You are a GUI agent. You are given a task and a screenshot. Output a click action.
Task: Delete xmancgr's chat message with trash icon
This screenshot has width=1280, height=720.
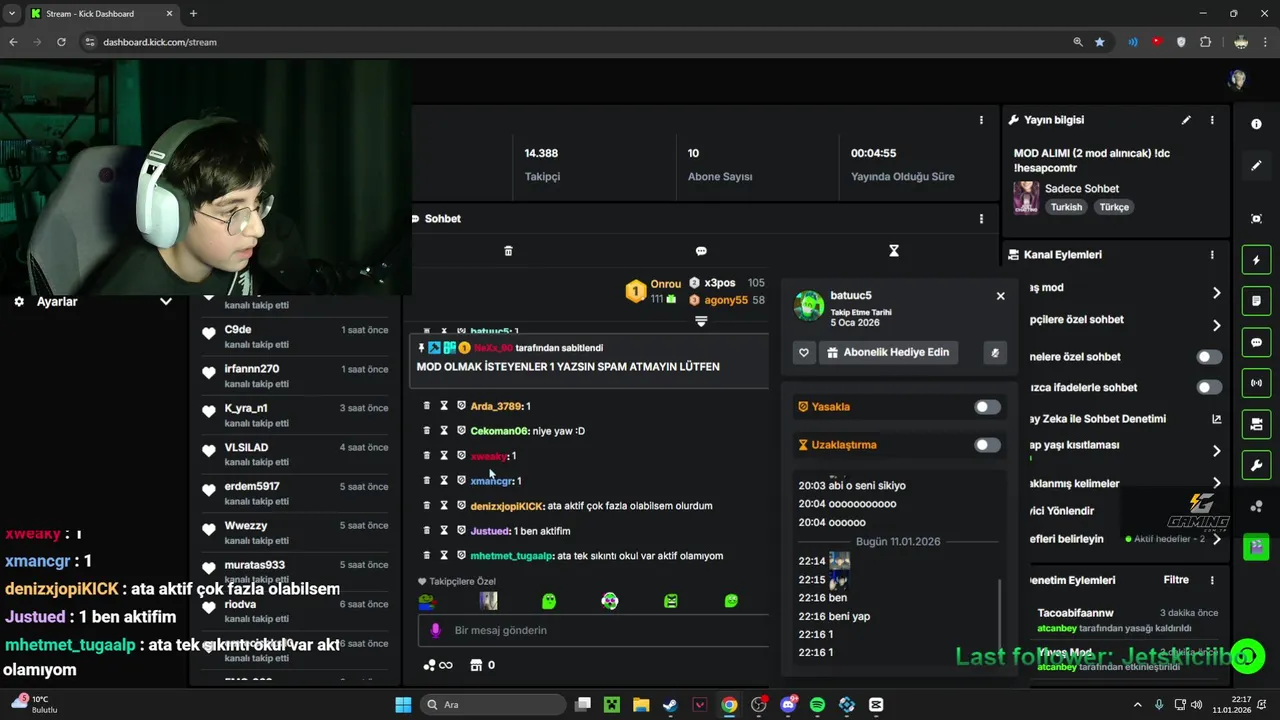tap(427, 481)
